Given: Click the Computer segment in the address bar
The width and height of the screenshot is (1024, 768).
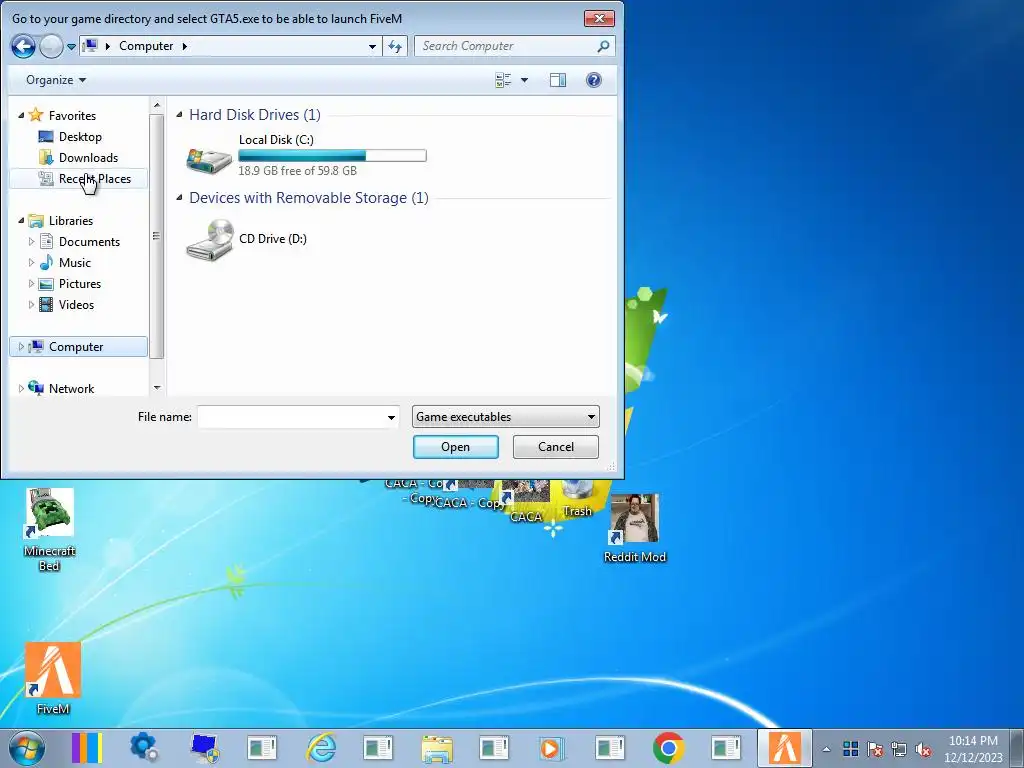Looking at the screenshot, I should coord(146,46).
